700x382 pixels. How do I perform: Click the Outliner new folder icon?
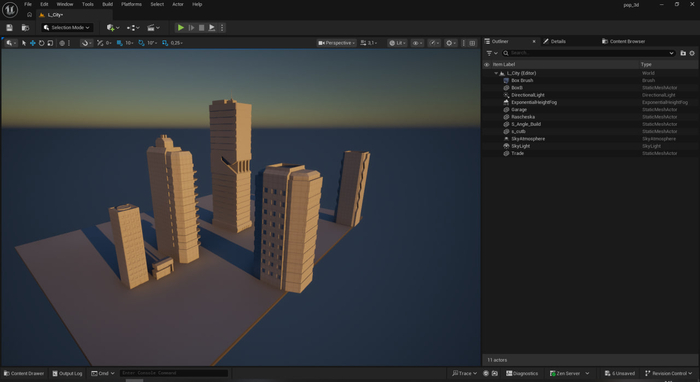click(x=683, y=53)
